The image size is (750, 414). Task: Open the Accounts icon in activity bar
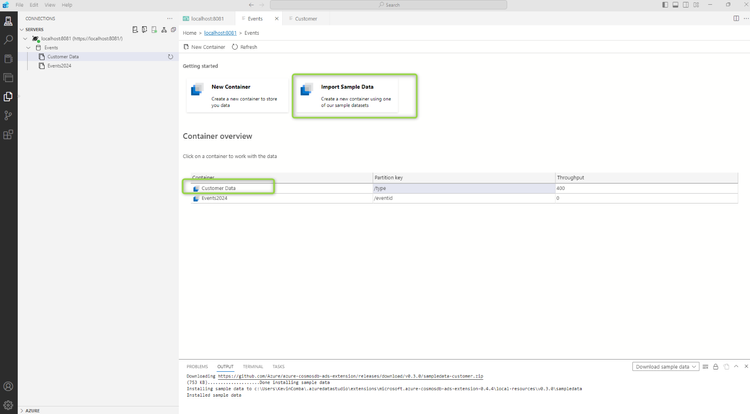[x=8, y=386]
